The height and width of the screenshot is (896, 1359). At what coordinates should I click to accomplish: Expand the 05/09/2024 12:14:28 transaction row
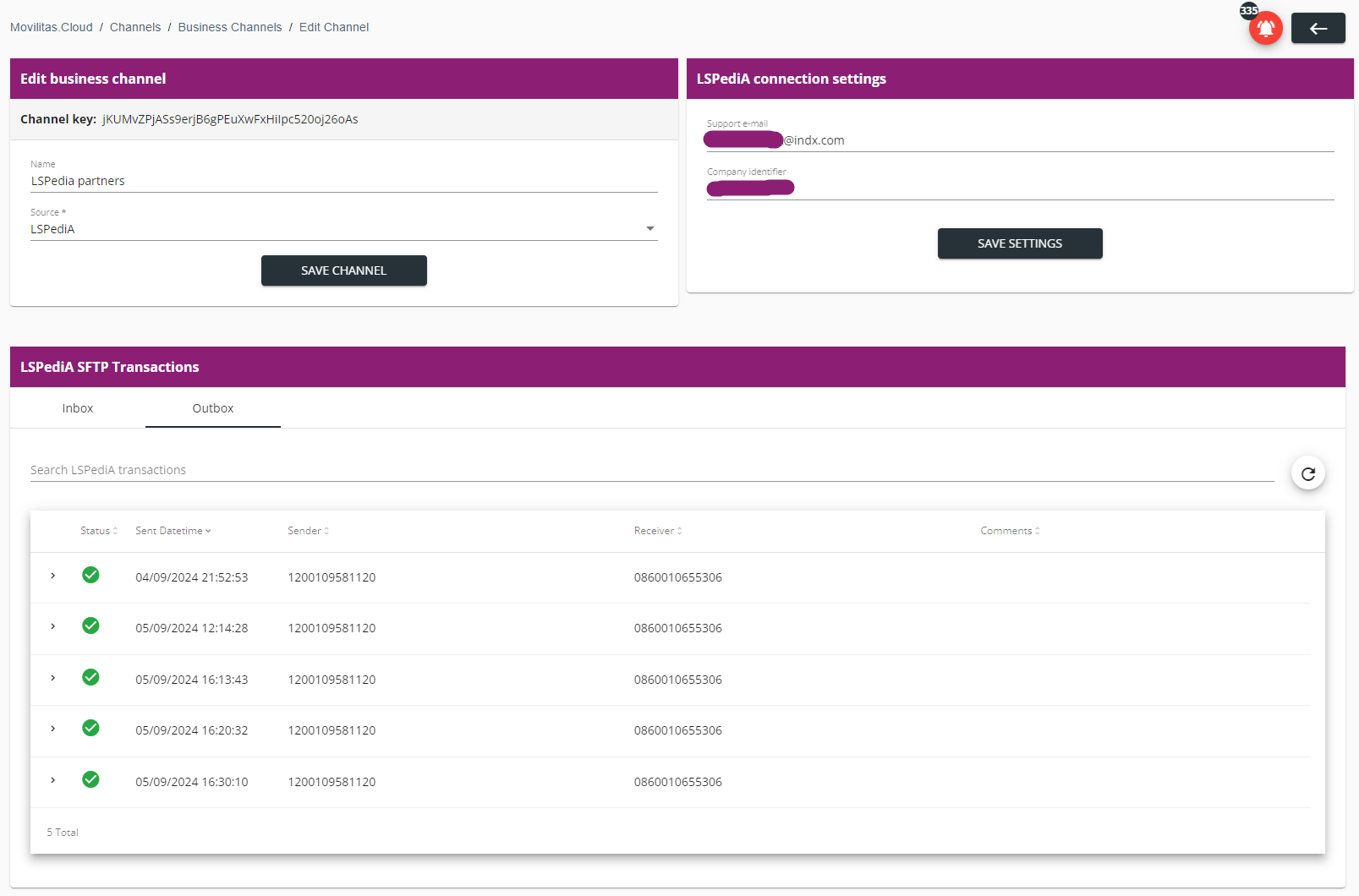(x=52, y=626)
